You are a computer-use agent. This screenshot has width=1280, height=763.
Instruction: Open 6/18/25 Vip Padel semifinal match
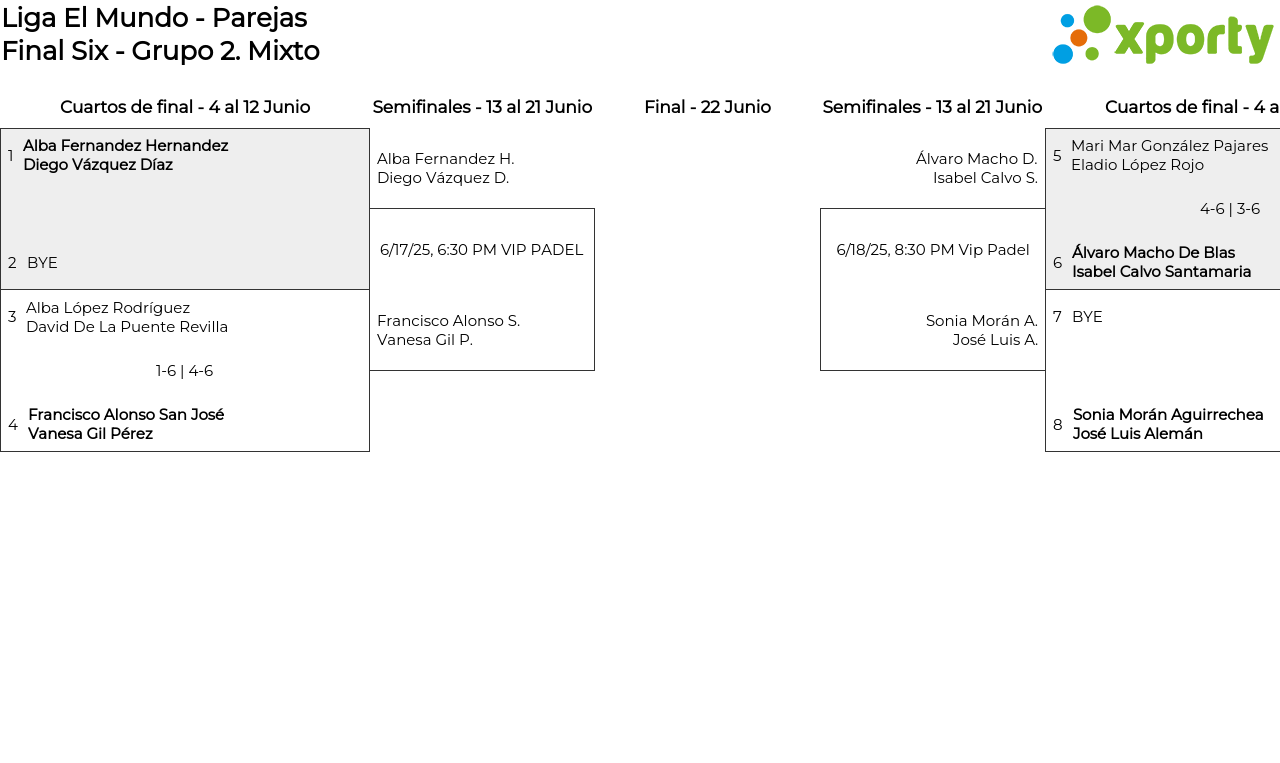932,250
